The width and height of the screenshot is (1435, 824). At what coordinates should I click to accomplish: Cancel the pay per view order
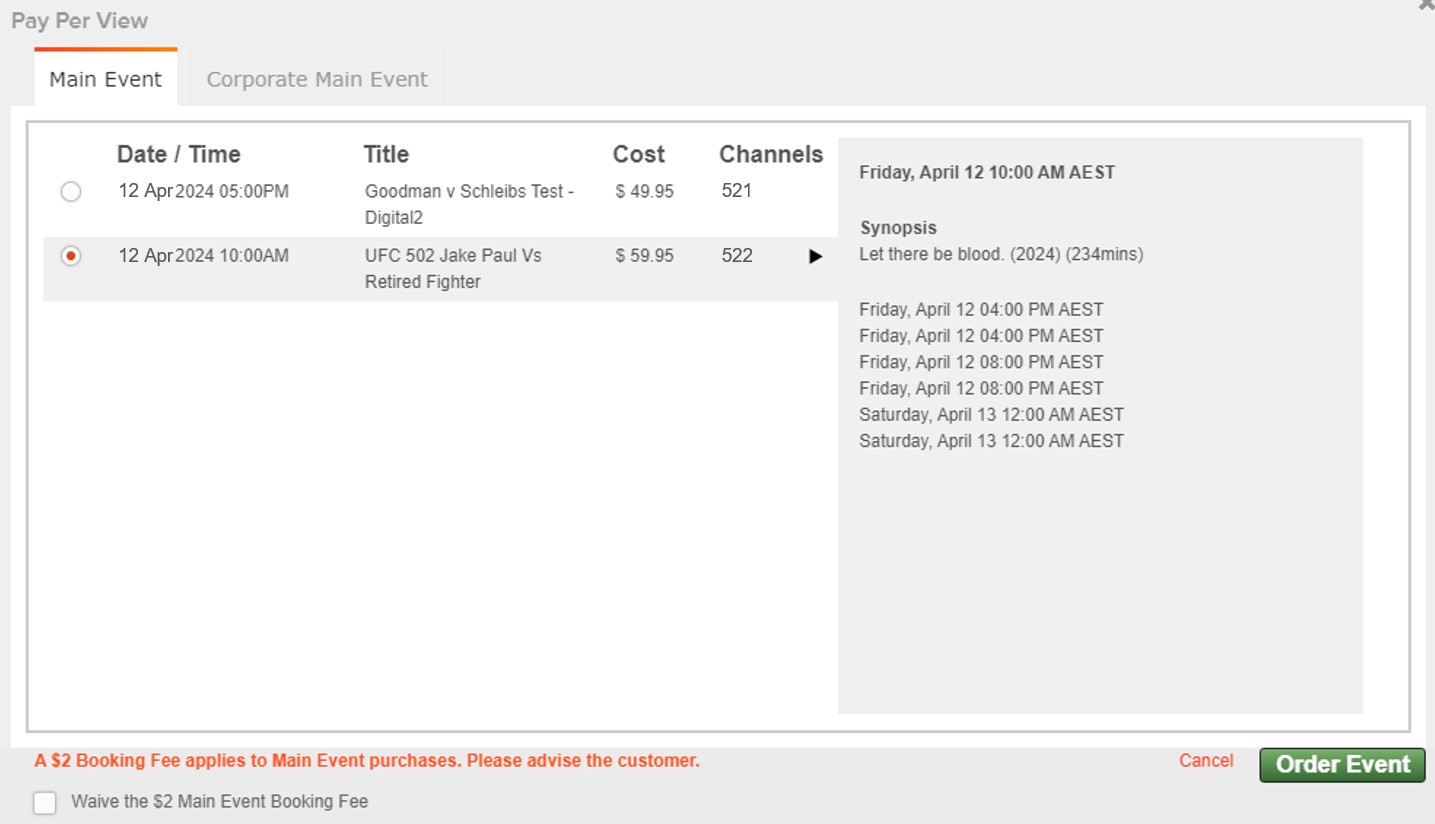point(1206,761)
